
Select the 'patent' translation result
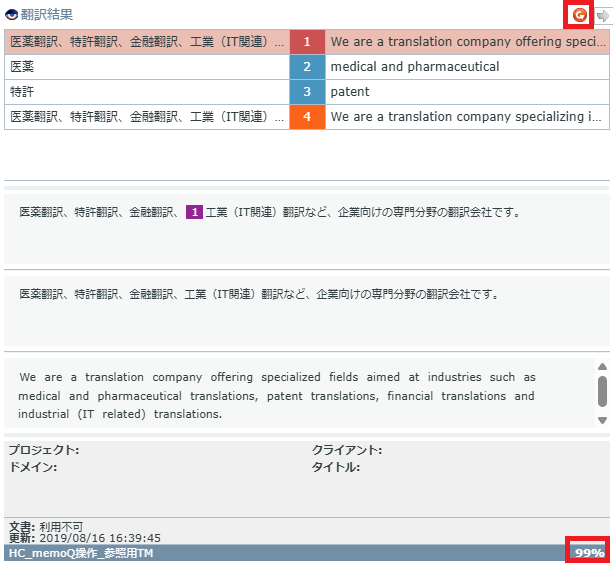[350, 92]
